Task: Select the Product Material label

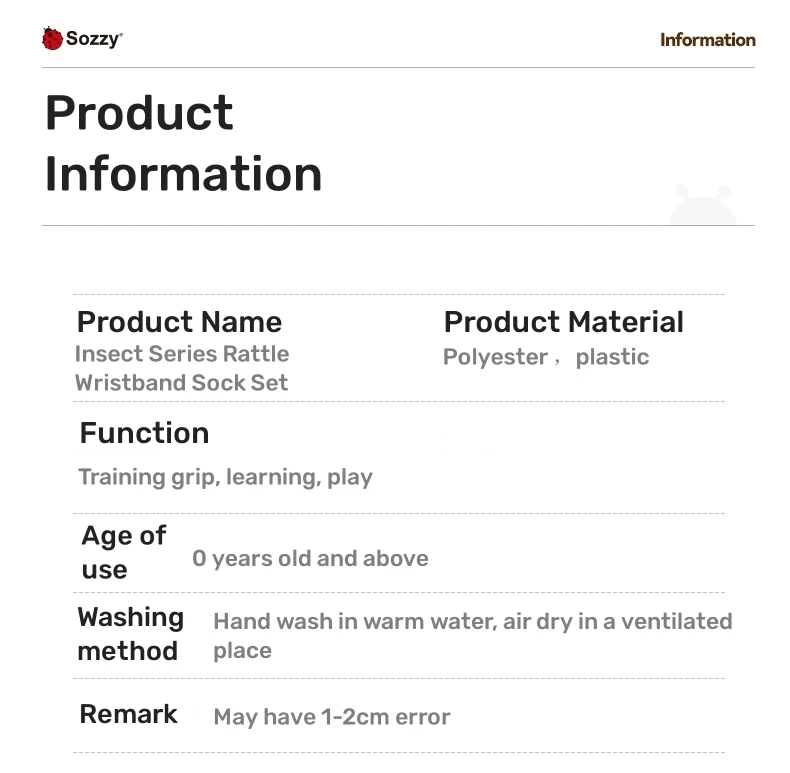Action: 563,321
